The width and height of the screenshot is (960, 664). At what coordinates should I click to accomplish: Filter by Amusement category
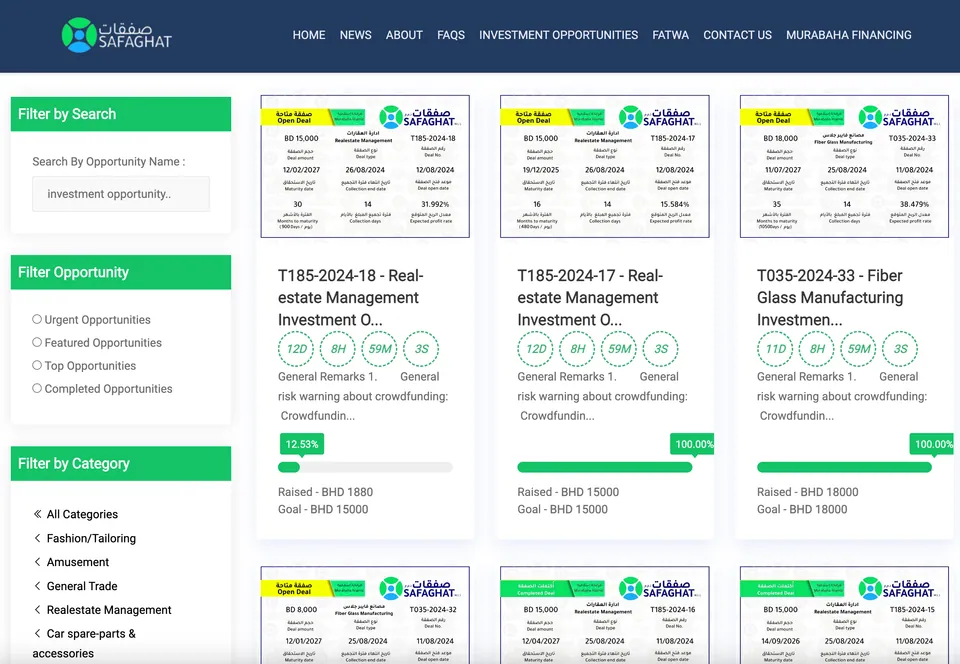[78, 562]
